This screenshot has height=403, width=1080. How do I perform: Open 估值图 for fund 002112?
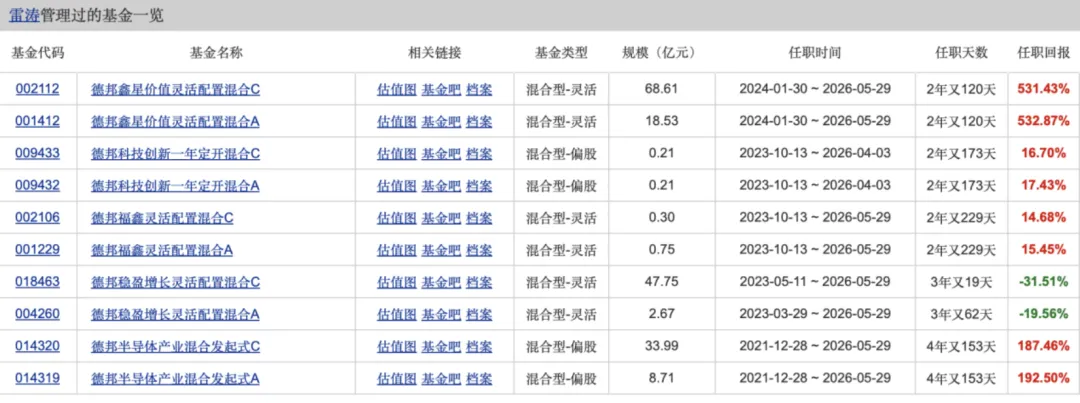[397, 89]
